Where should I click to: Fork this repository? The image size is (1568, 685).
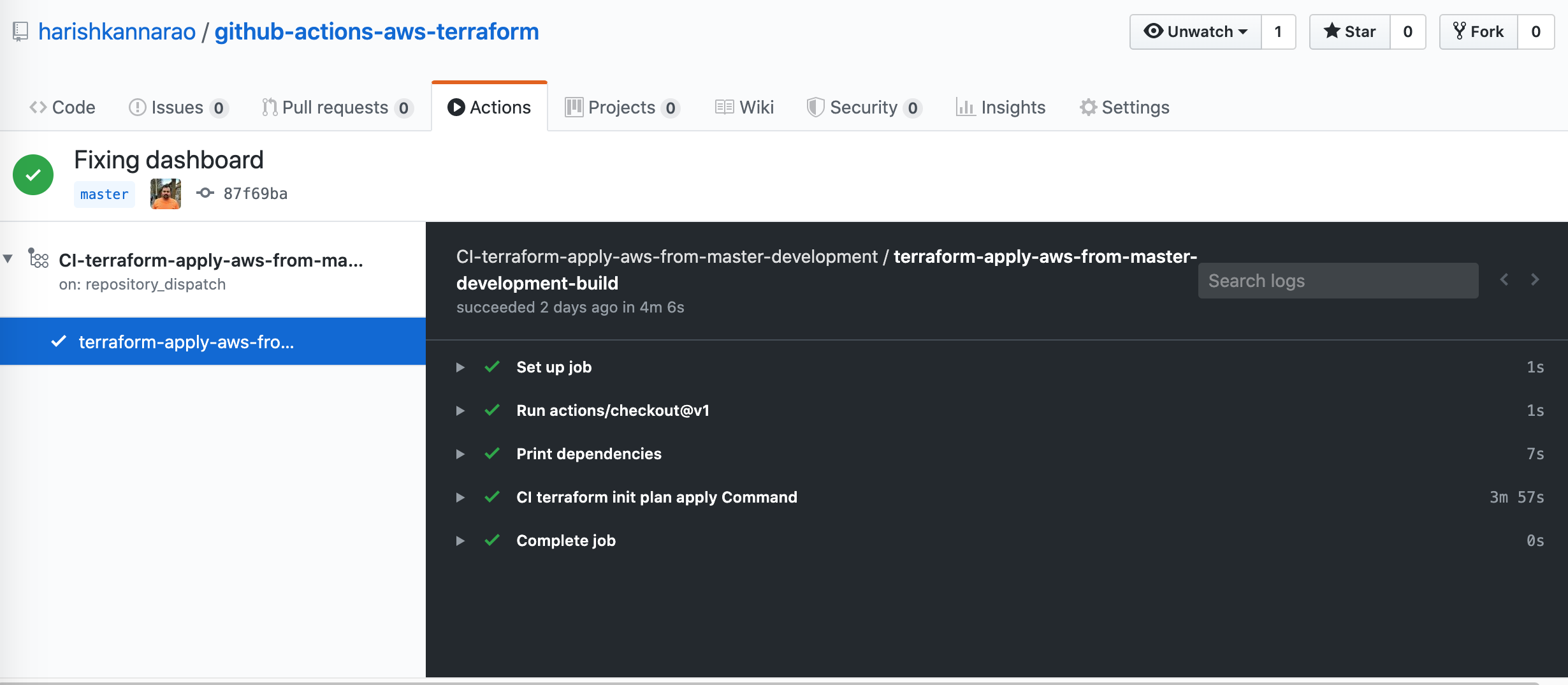pos(1478,31)
